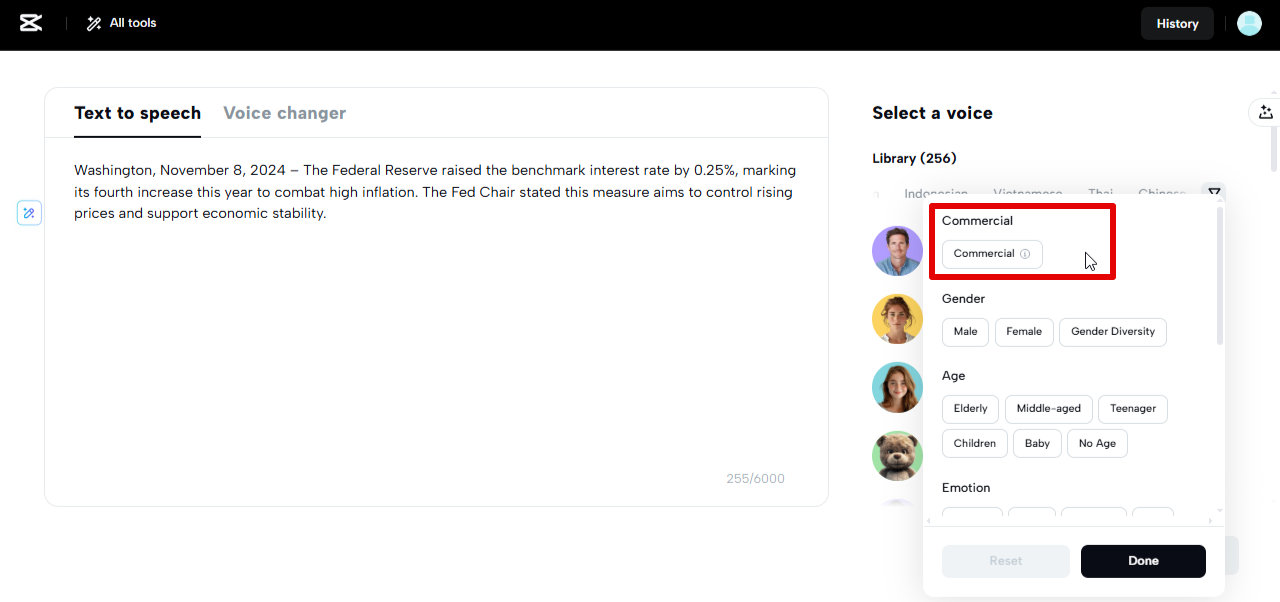
Task: Click the AI writer icon beside text box
Action: (29, 213)
